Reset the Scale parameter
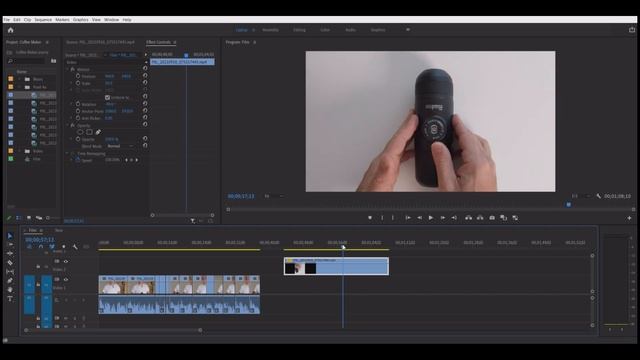 coord(145,82)
